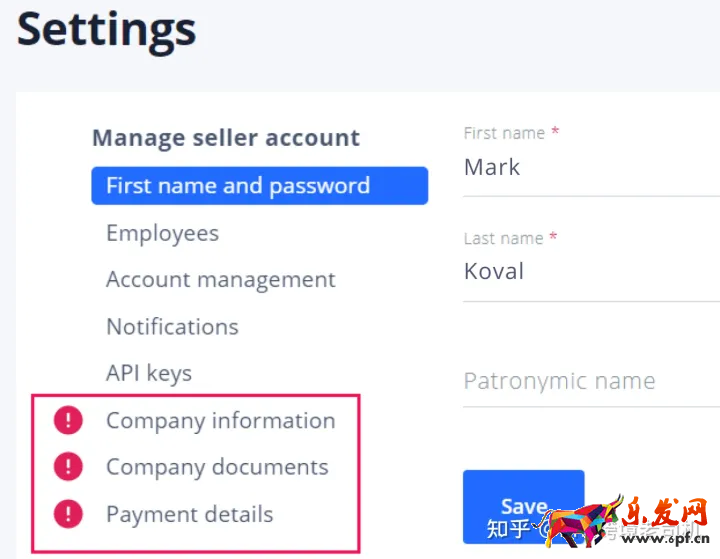The image size is (720, 559).
Task: Open the Employees settings section
Action: click(162, 233)
